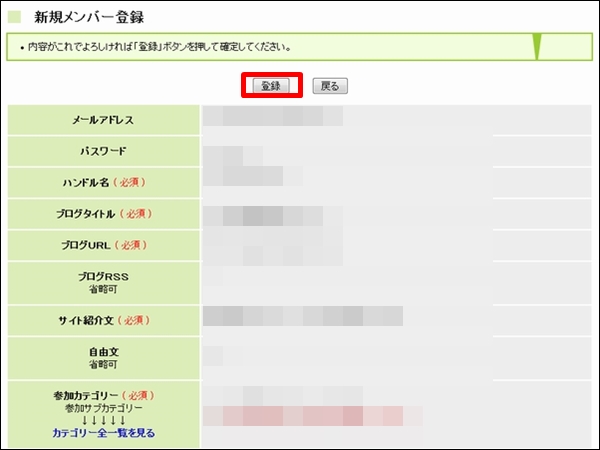This screenshot has height=450, width=600.
Task: Click the 参加サブカテゴリー text
Action: coord(104,408)
